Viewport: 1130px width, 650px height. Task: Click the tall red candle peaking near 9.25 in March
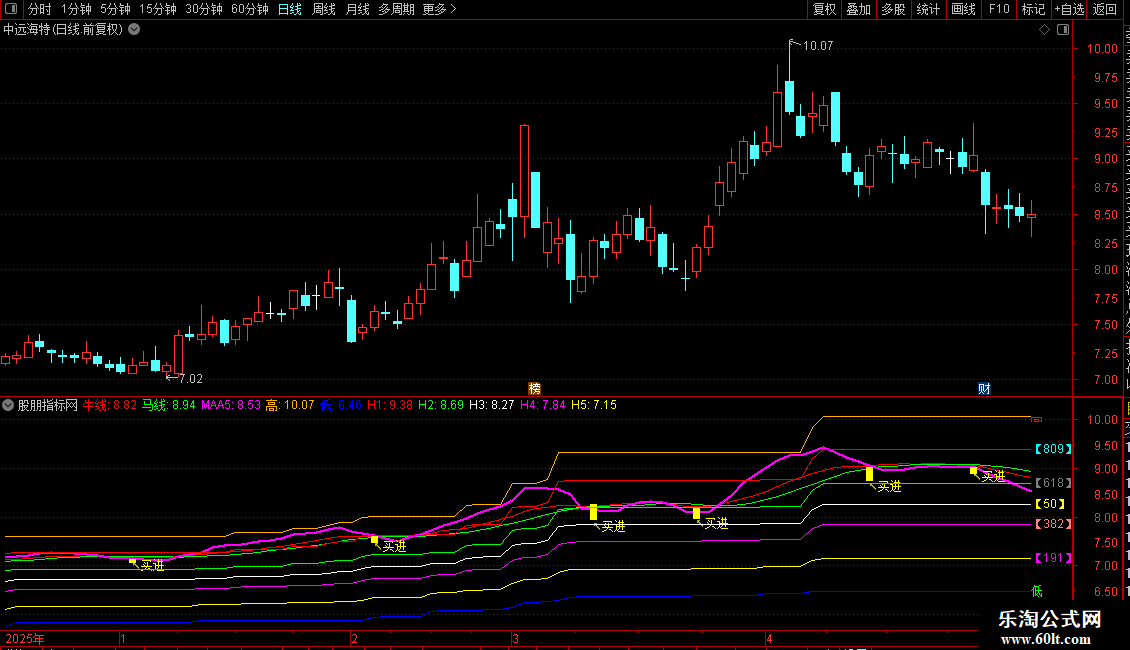[x=524, y=172]
